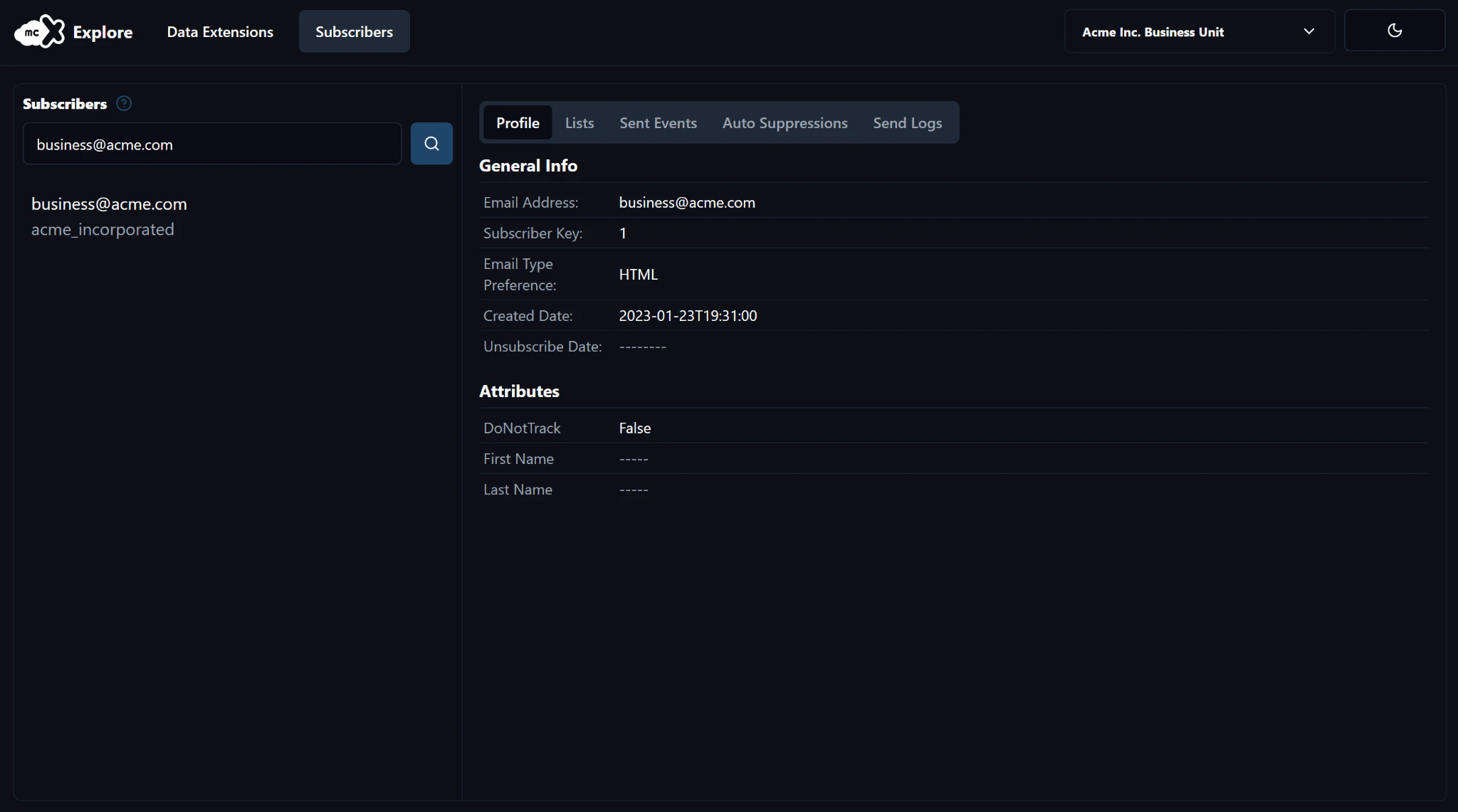Click the Last Name empty value
The width and height of the screenshot is (1458, 812).
tap(634, 490)
